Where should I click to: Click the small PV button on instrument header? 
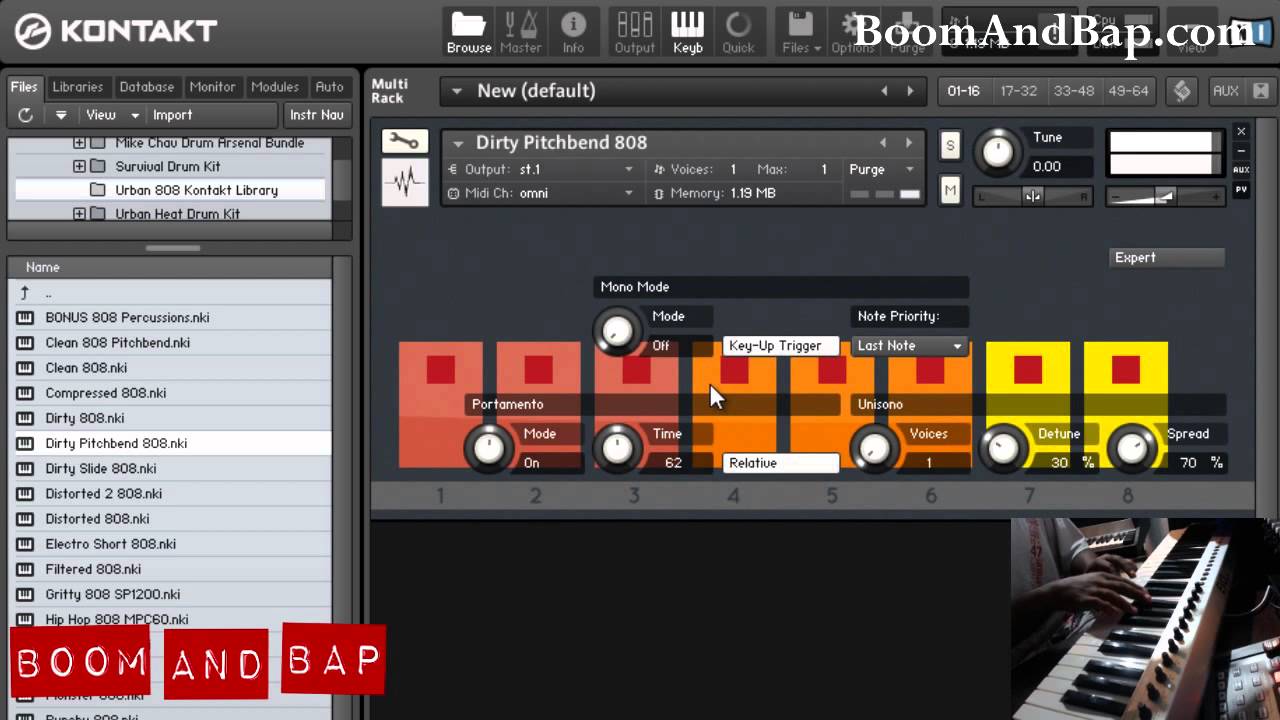(1241, 189)
